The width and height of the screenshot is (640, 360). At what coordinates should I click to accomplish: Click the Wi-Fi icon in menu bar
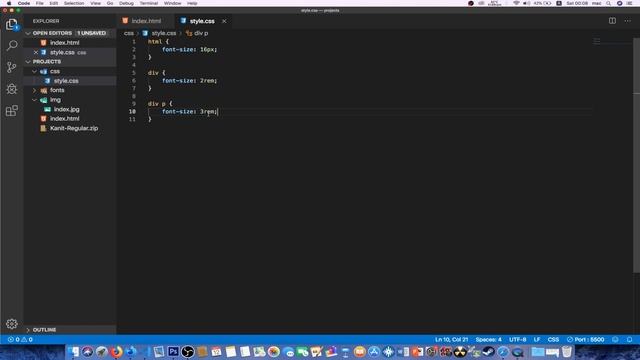click(x=516, y=3)
